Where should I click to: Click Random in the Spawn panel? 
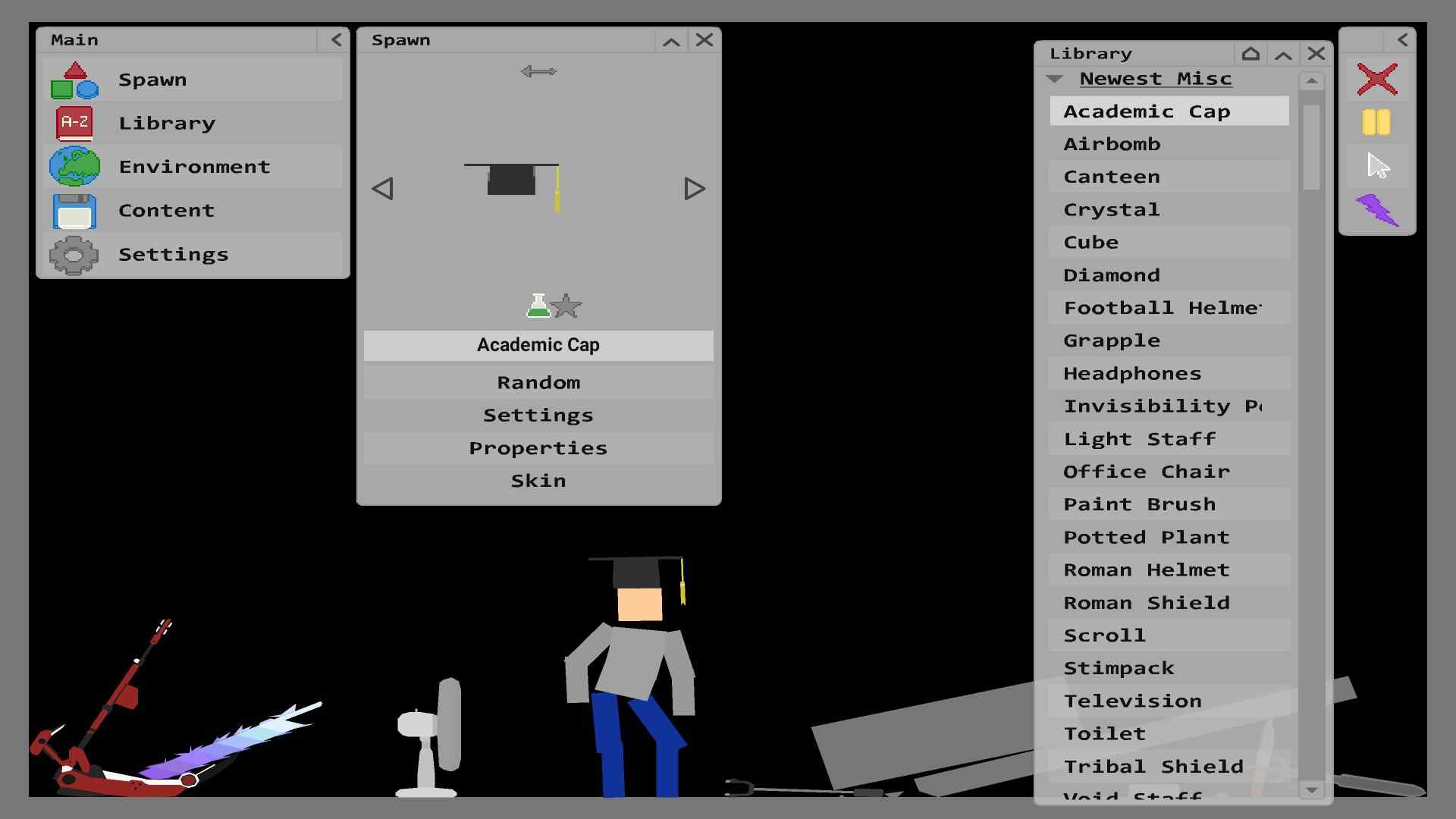(538, 381)
